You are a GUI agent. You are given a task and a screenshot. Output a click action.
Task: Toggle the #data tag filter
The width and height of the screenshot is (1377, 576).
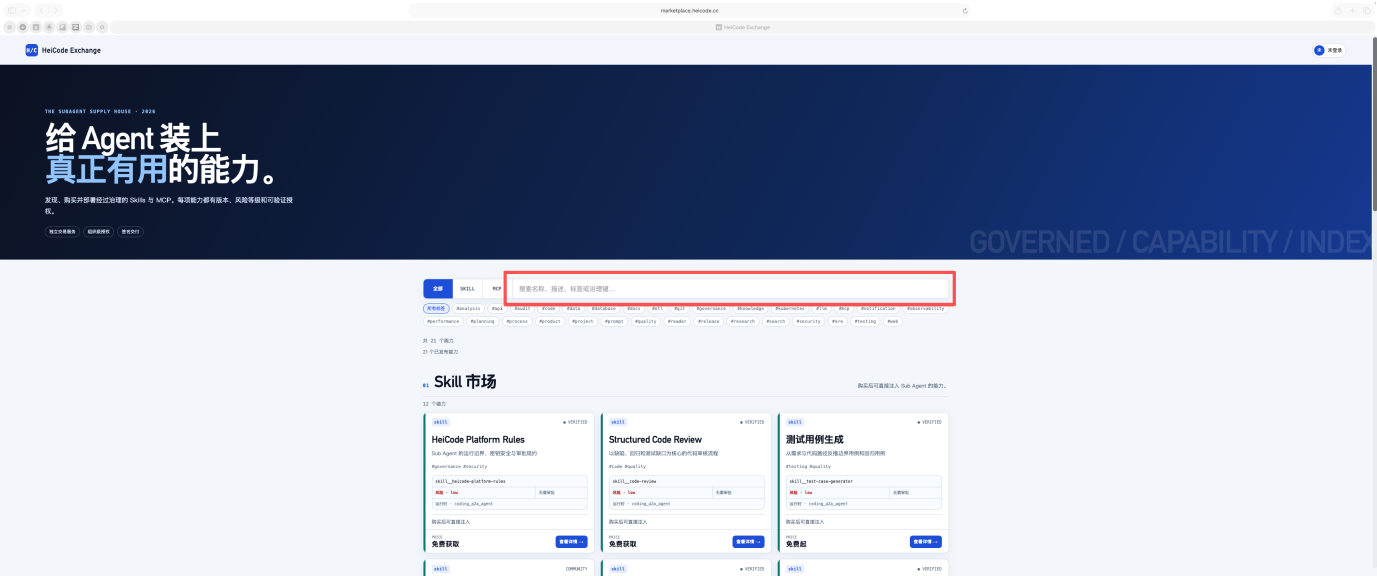pyautogui.click(x=573, y=308)
